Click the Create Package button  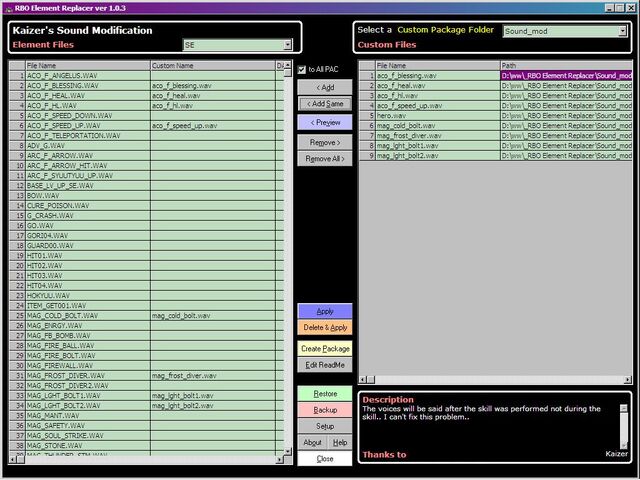325,349
